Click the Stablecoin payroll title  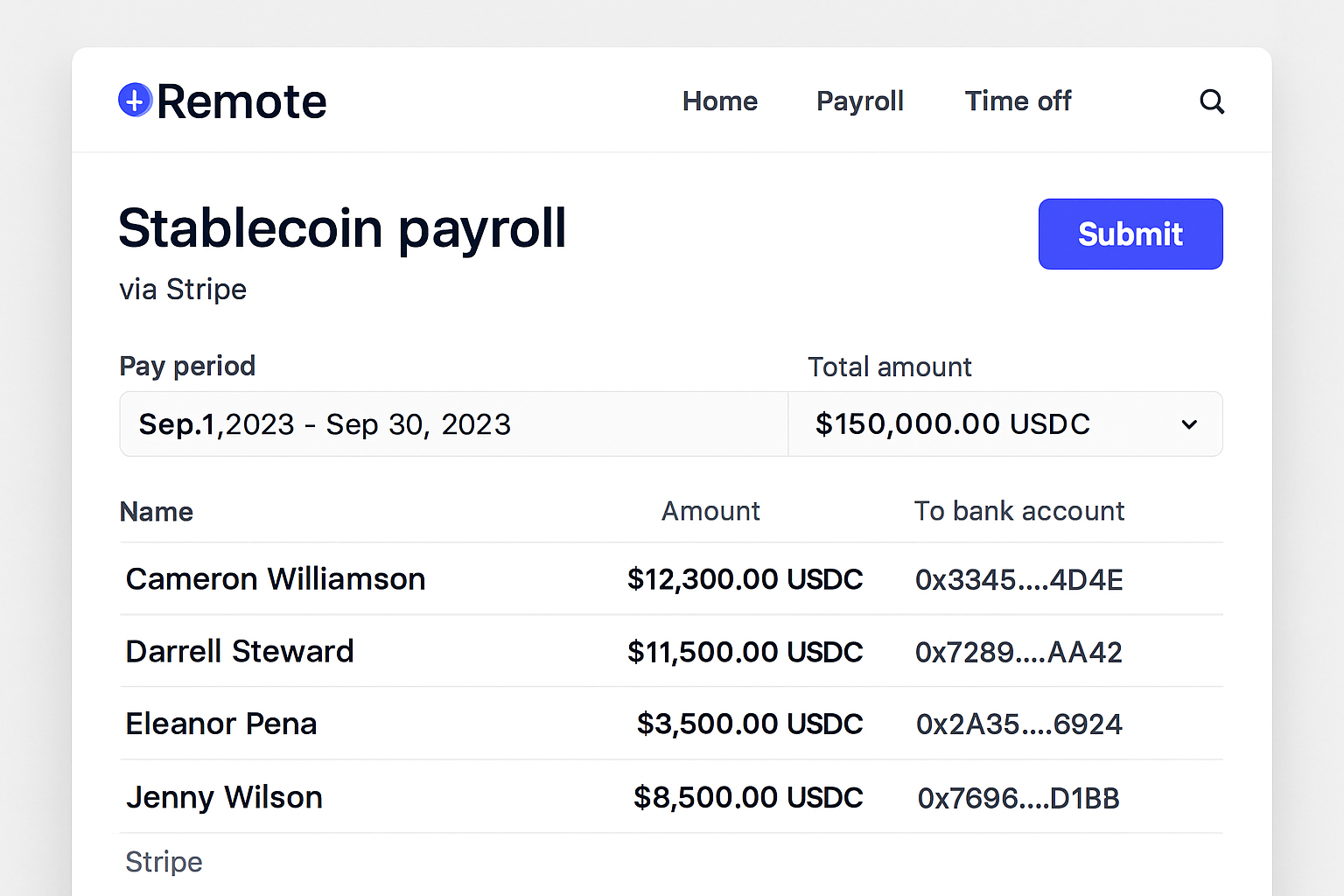pos(342,229)
